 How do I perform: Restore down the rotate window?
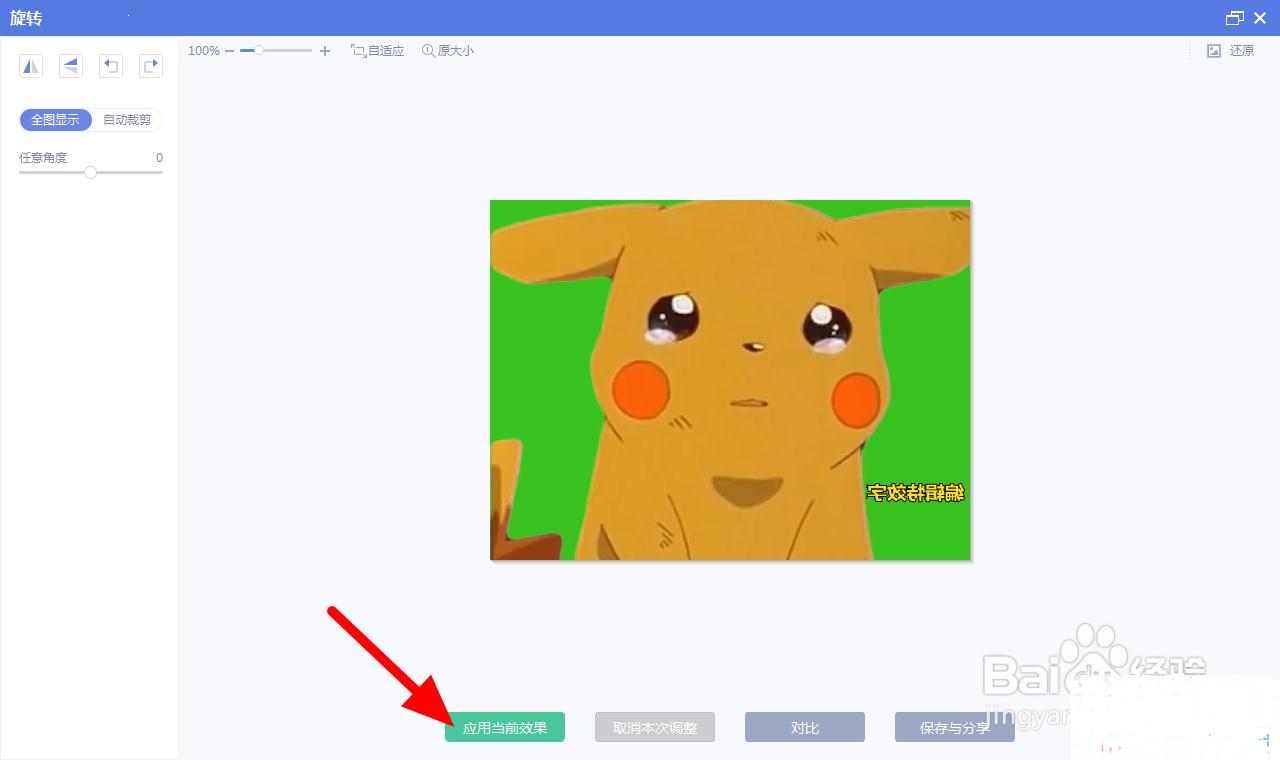coord(1235,18)
